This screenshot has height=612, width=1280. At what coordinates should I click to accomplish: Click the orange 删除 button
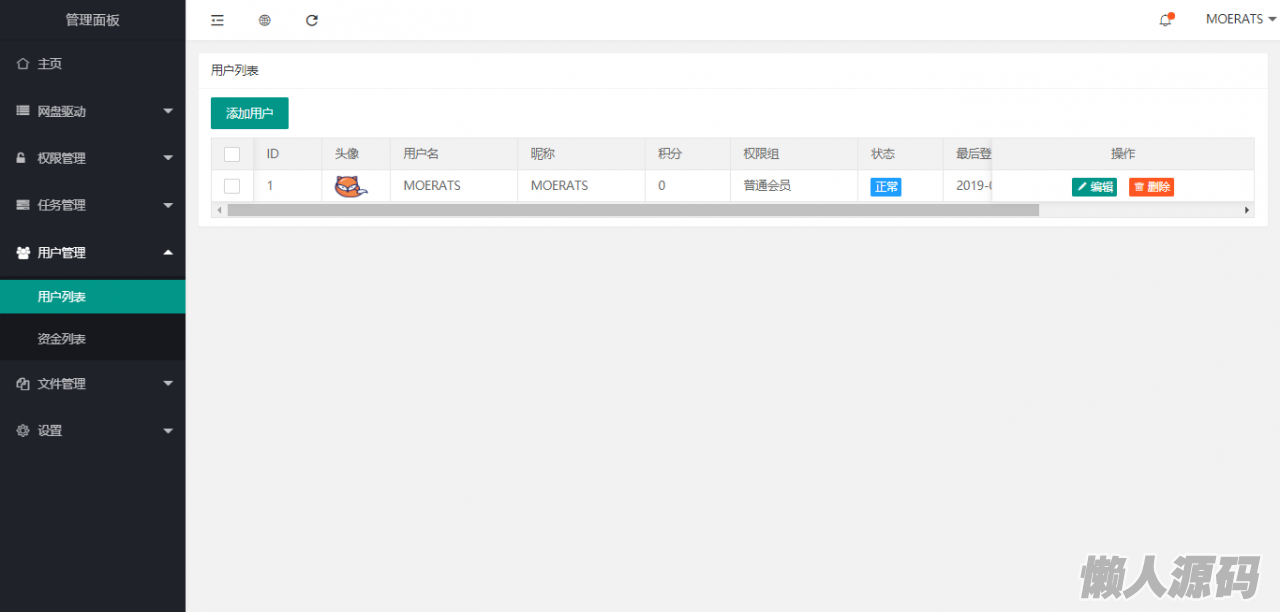click(x=1151, y=187)
